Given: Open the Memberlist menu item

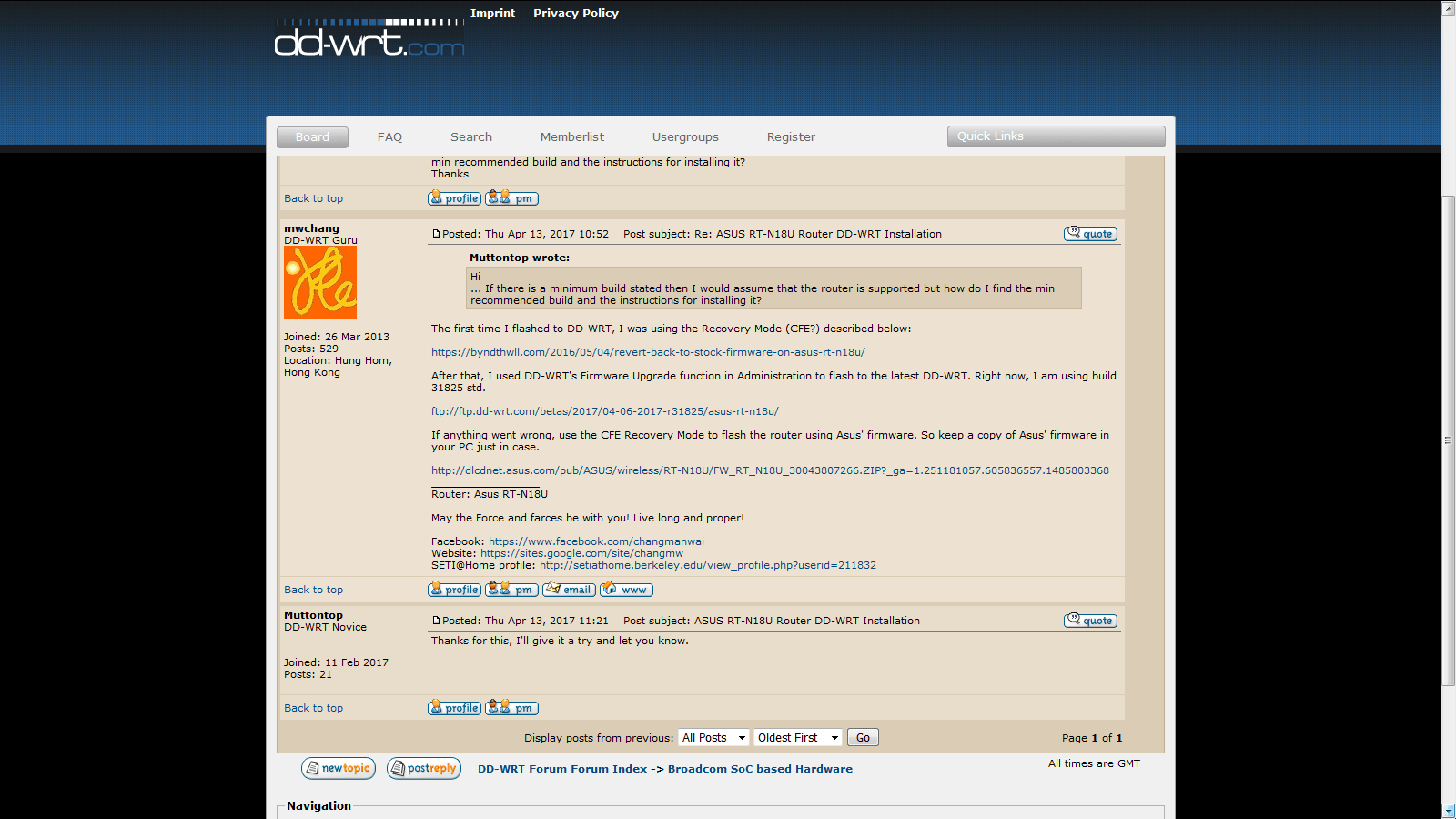Looking at the screenshot, I should 572,136.
